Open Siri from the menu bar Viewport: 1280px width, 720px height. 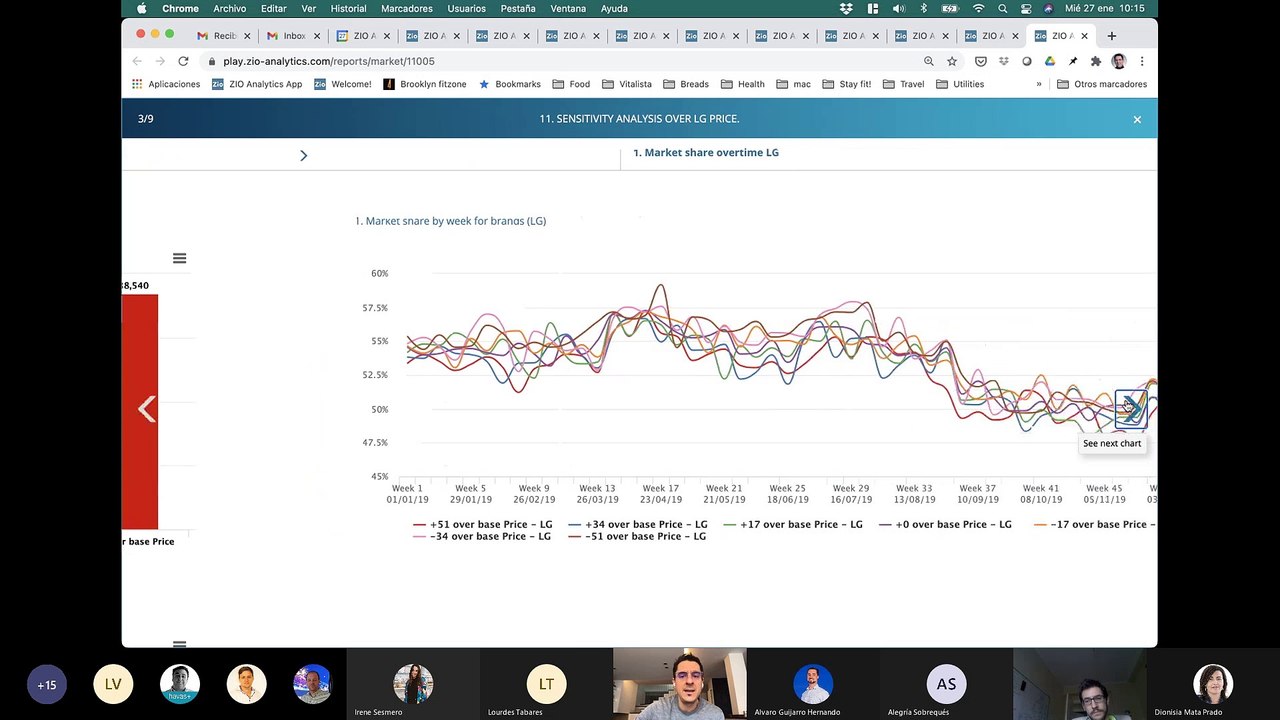click(x=1048, y=8)
